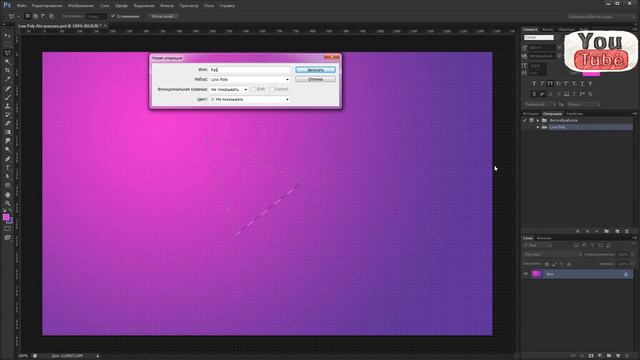Toggle the Автообработка set checkmark

pos(525,120)
